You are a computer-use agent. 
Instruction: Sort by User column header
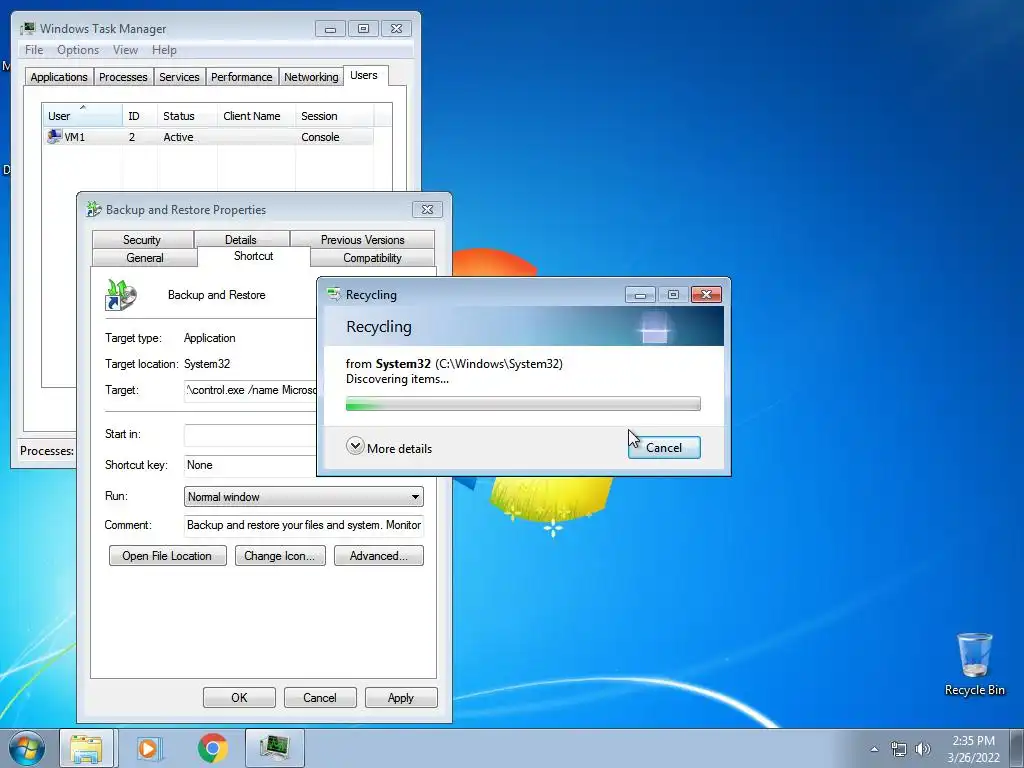[82, 116]
